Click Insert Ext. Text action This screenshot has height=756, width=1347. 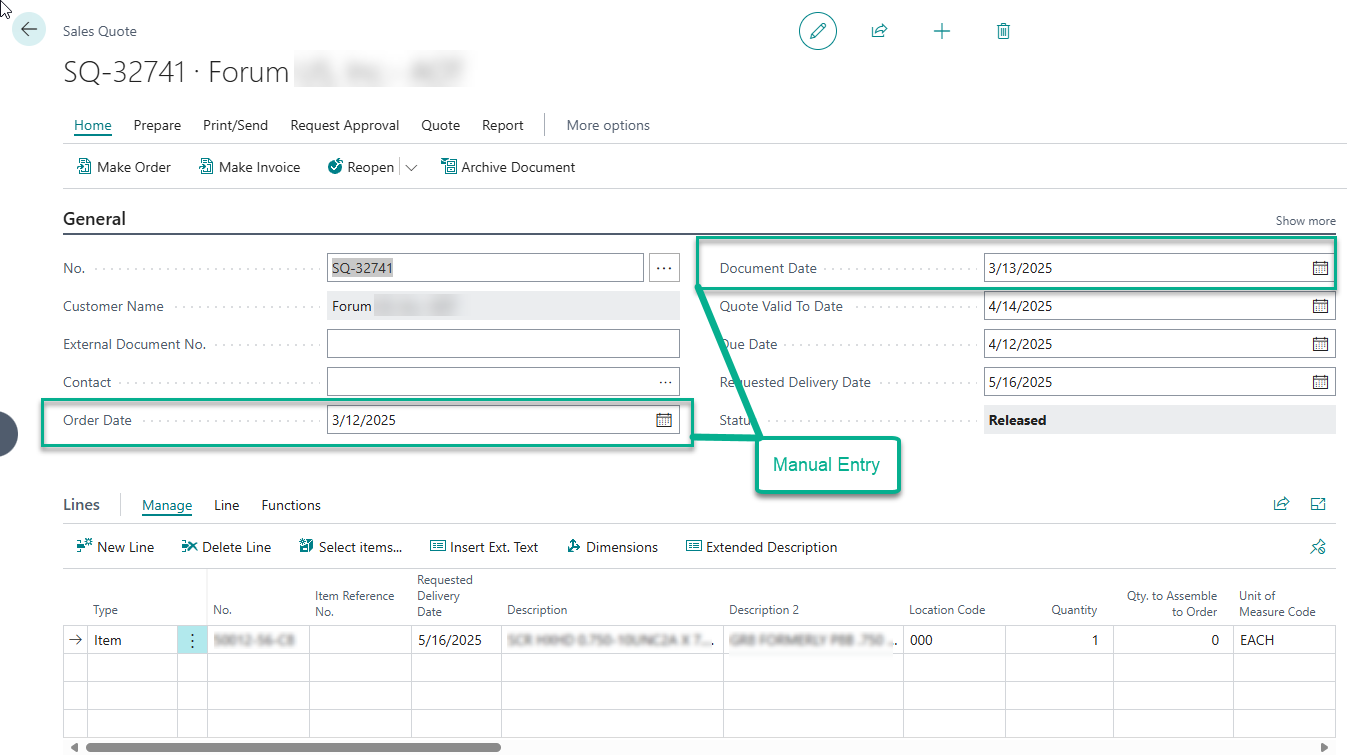tap(483, 547)
